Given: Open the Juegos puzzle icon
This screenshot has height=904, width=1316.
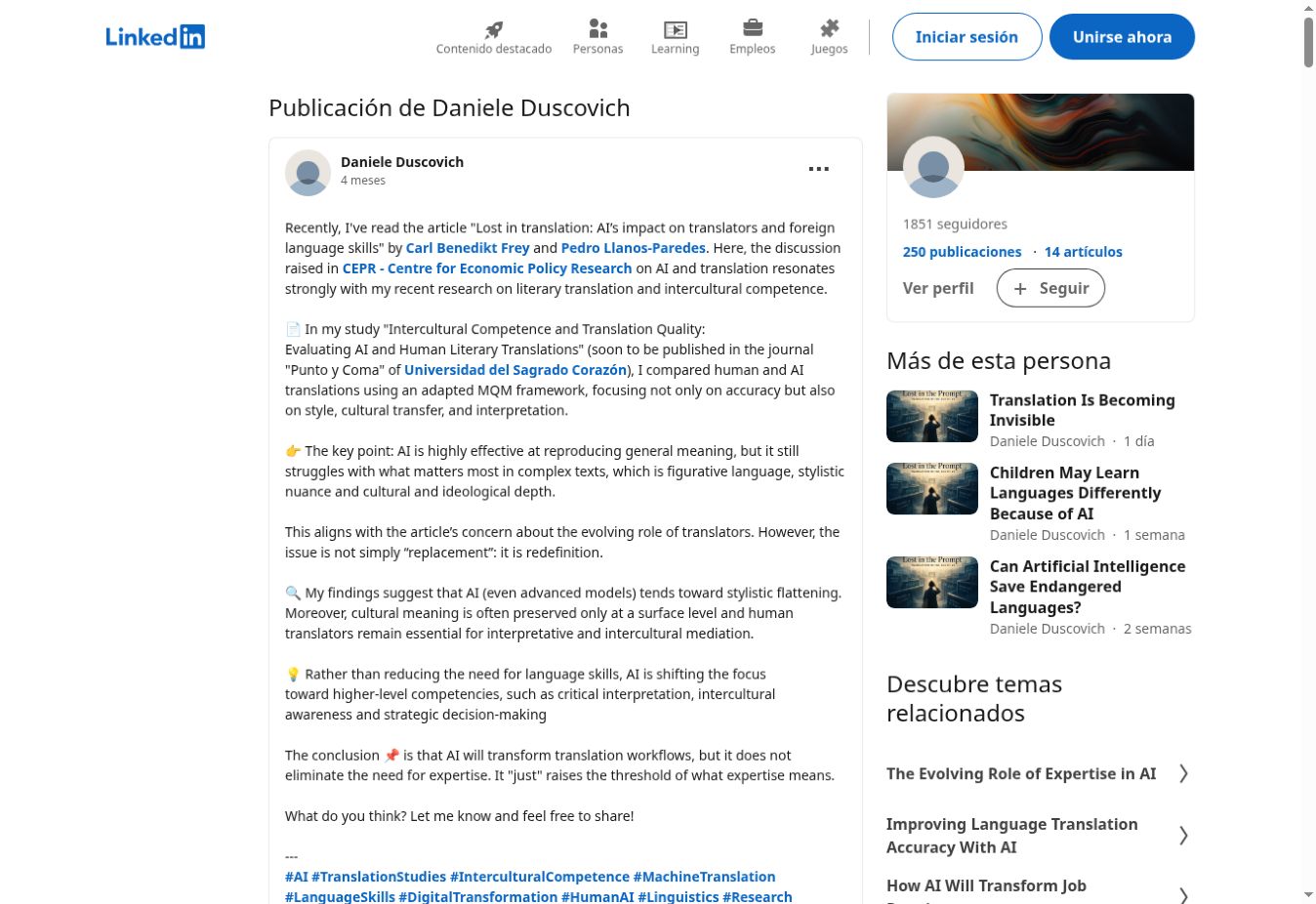Looking at the screenshot, I should (830, 28).
